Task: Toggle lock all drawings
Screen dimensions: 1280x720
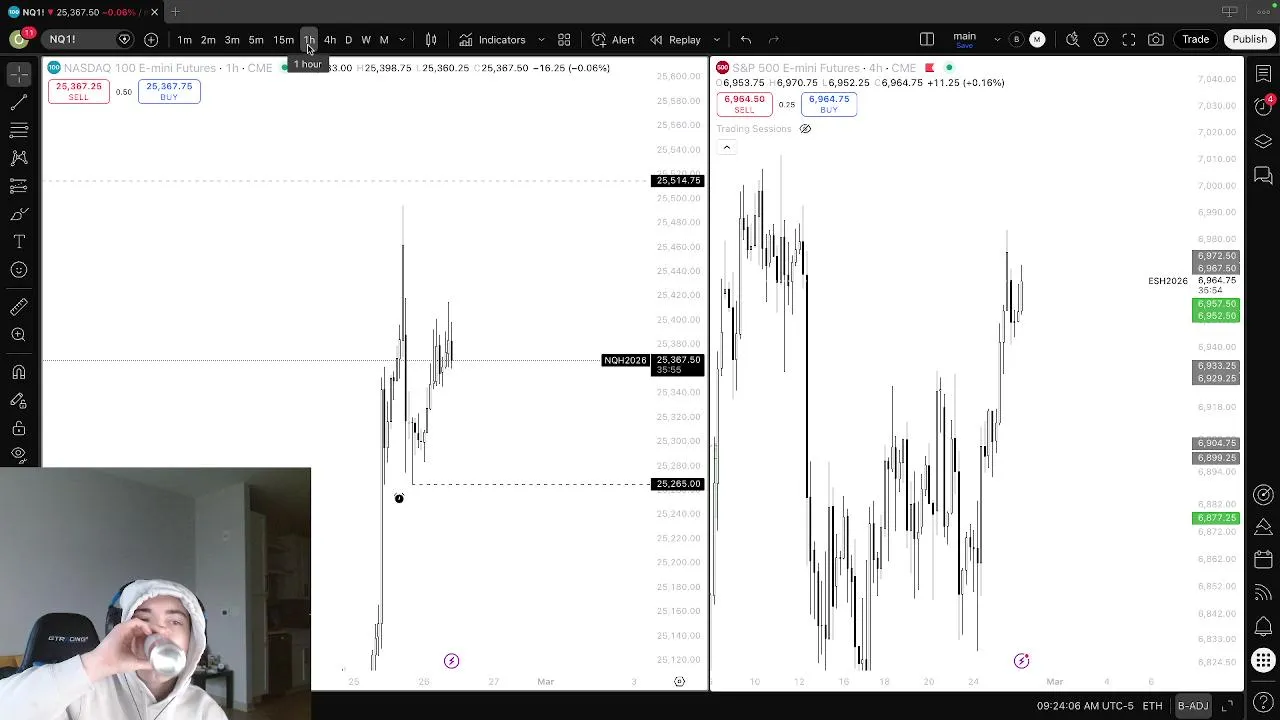Action: point(18,428)
